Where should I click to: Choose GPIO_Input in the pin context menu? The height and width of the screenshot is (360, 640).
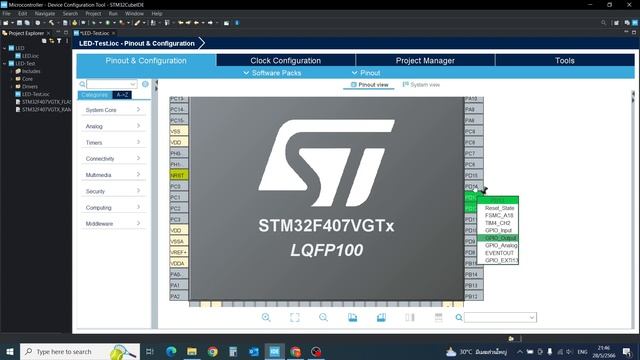(498, 230)
